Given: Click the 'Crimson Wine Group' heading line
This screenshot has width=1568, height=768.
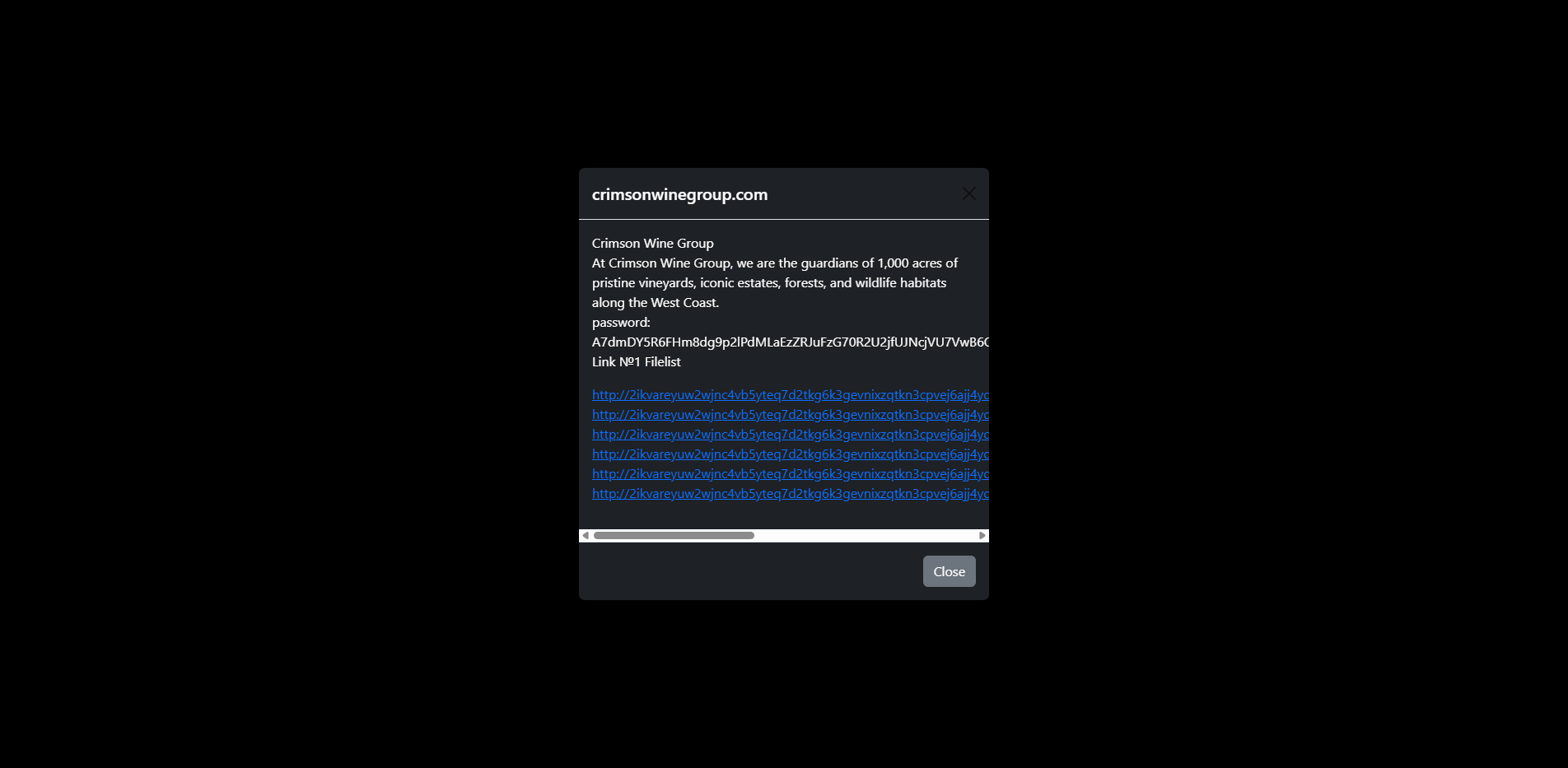Looking at the screenshot, I should [x=652, y=244].
